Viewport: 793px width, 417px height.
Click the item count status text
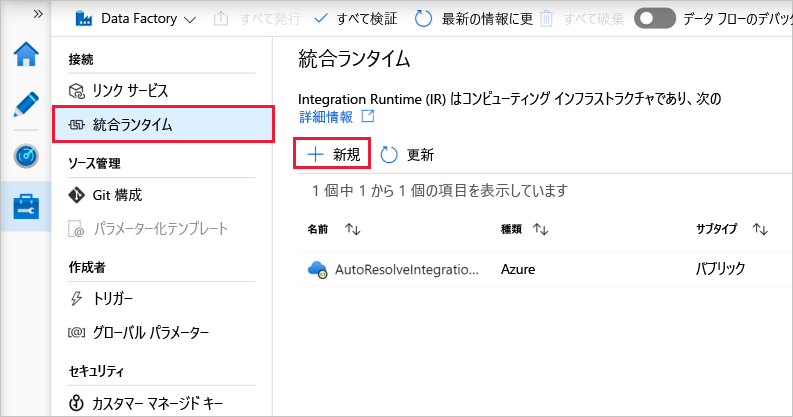pos(439,191)
